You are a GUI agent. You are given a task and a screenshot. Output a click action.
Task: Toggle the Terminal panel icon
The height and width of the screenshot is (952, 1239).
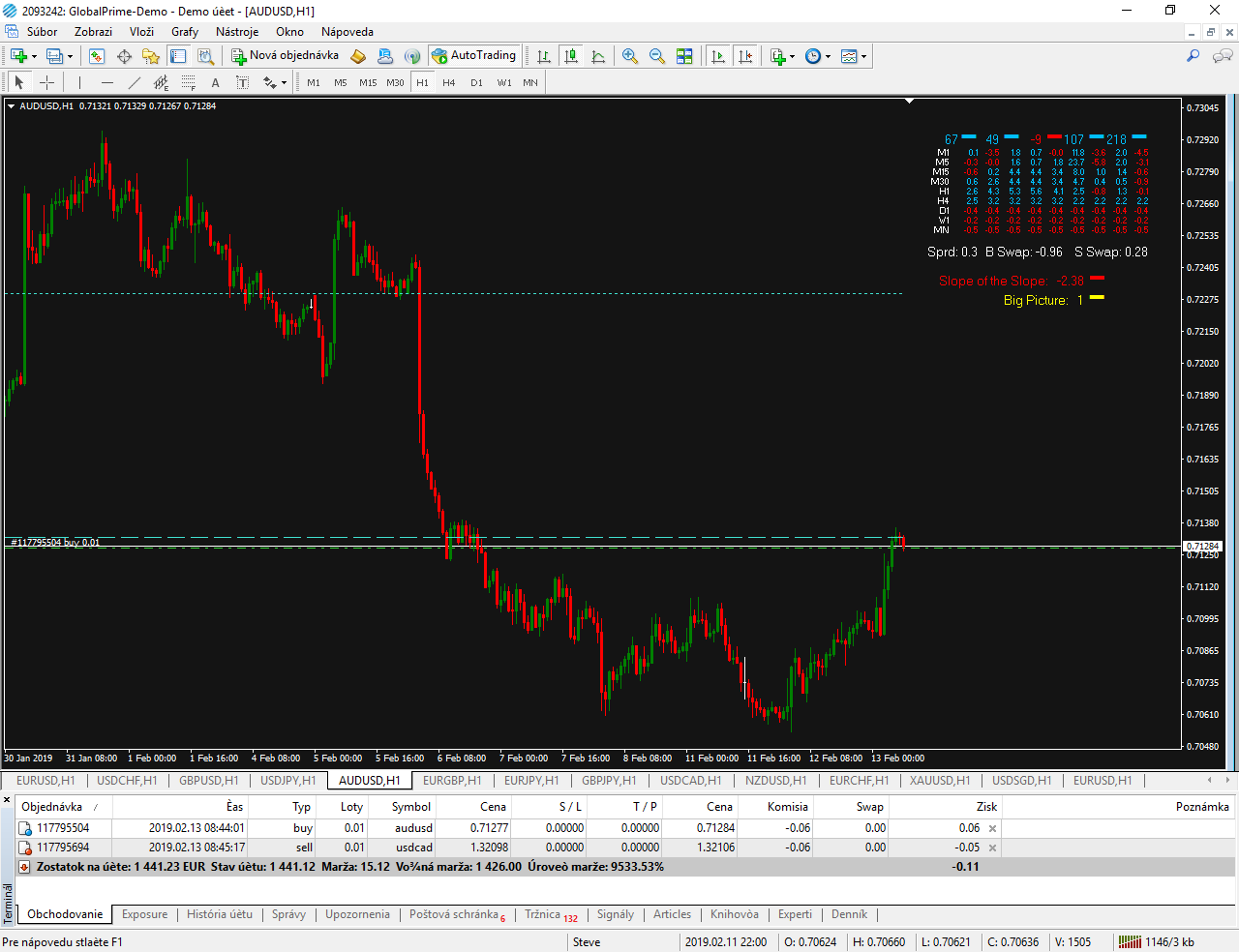pos(178,56)
